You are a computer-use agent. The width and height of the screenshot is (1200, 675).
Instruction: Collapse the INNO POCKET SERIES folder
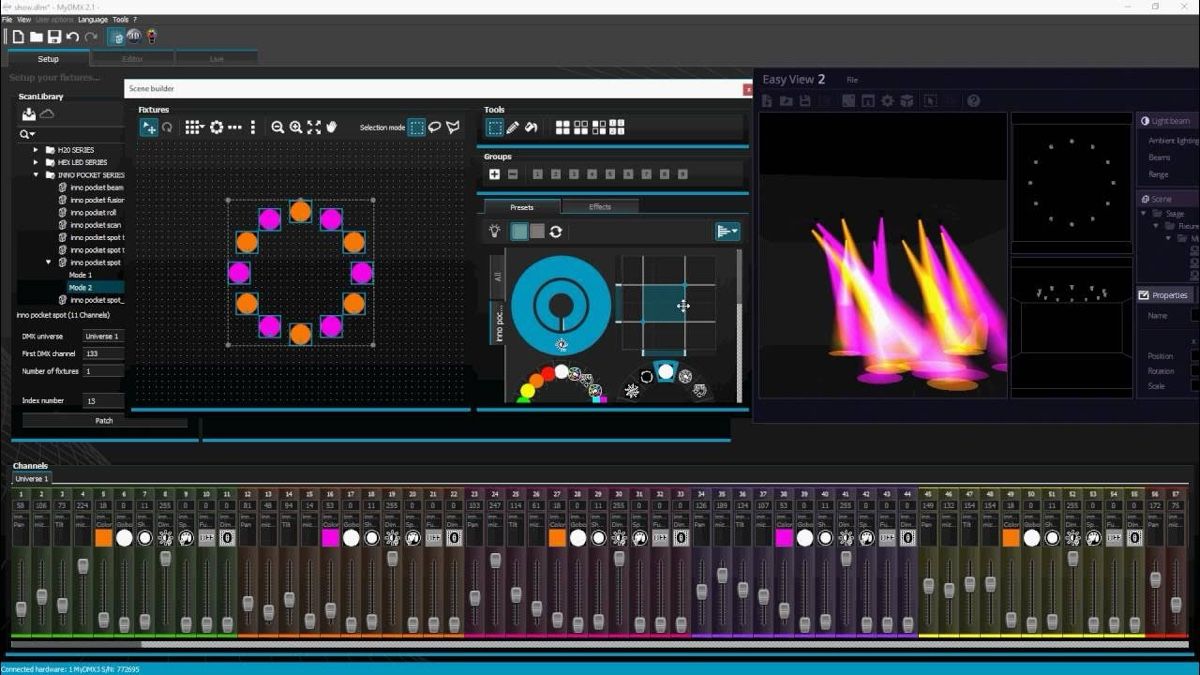(37, 175)
